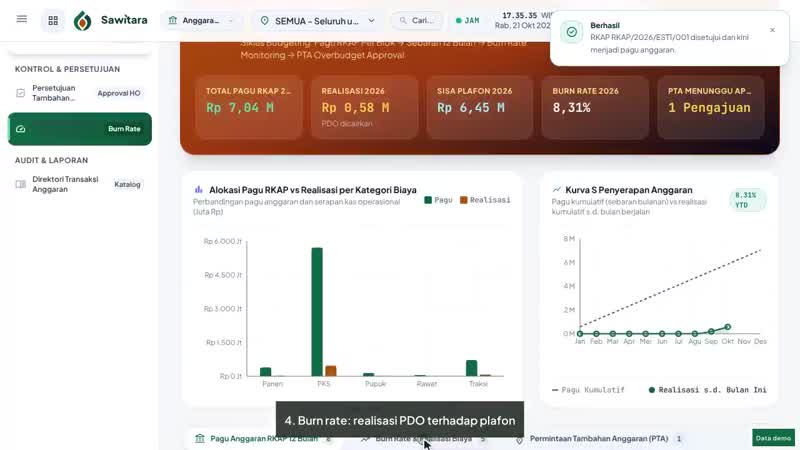
Task: Click the Katalog badge
Action: click(x=127, y=184)
